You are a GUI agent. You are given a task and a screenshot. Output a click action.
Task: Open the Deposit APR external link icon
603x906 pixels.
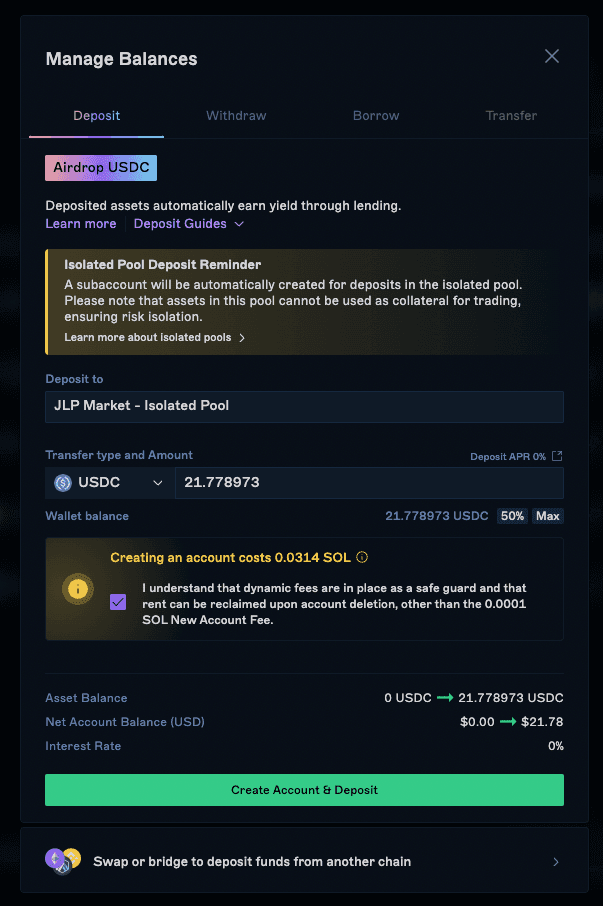[x=557, y=456]
